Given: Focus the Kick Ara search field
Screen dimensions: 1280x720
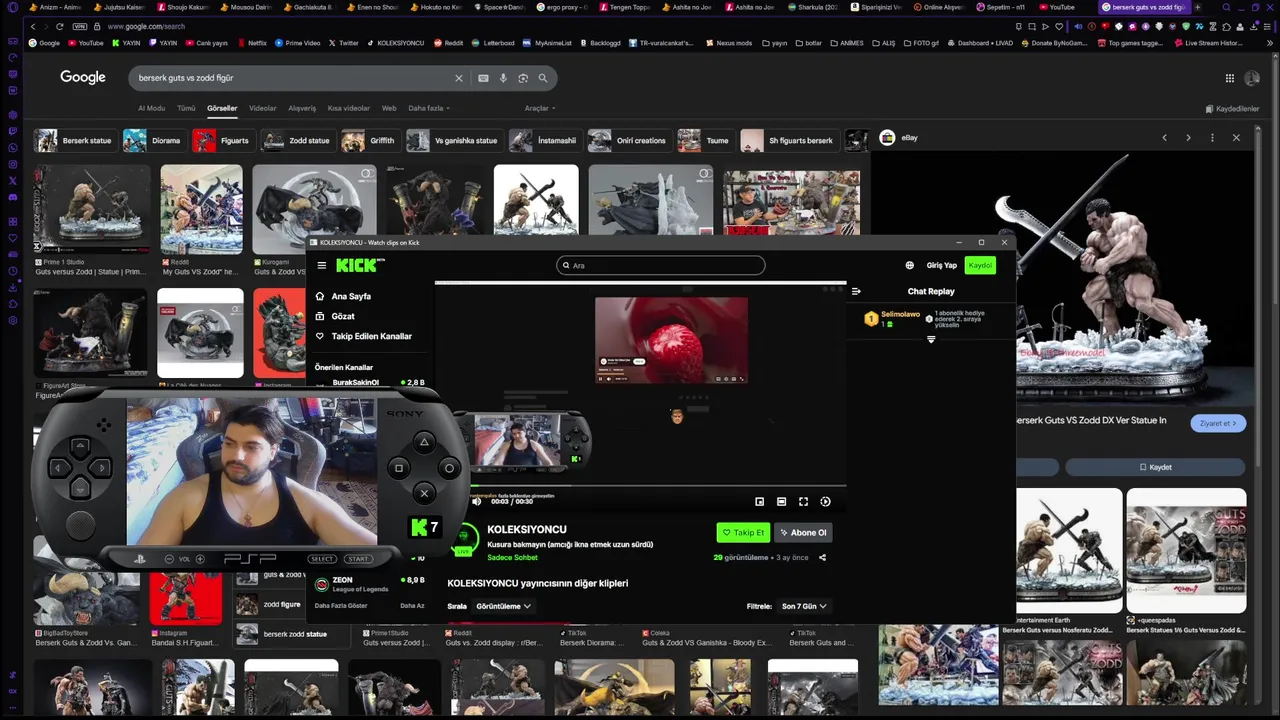Looking at the screenshot, I should (x=661, y=265).
